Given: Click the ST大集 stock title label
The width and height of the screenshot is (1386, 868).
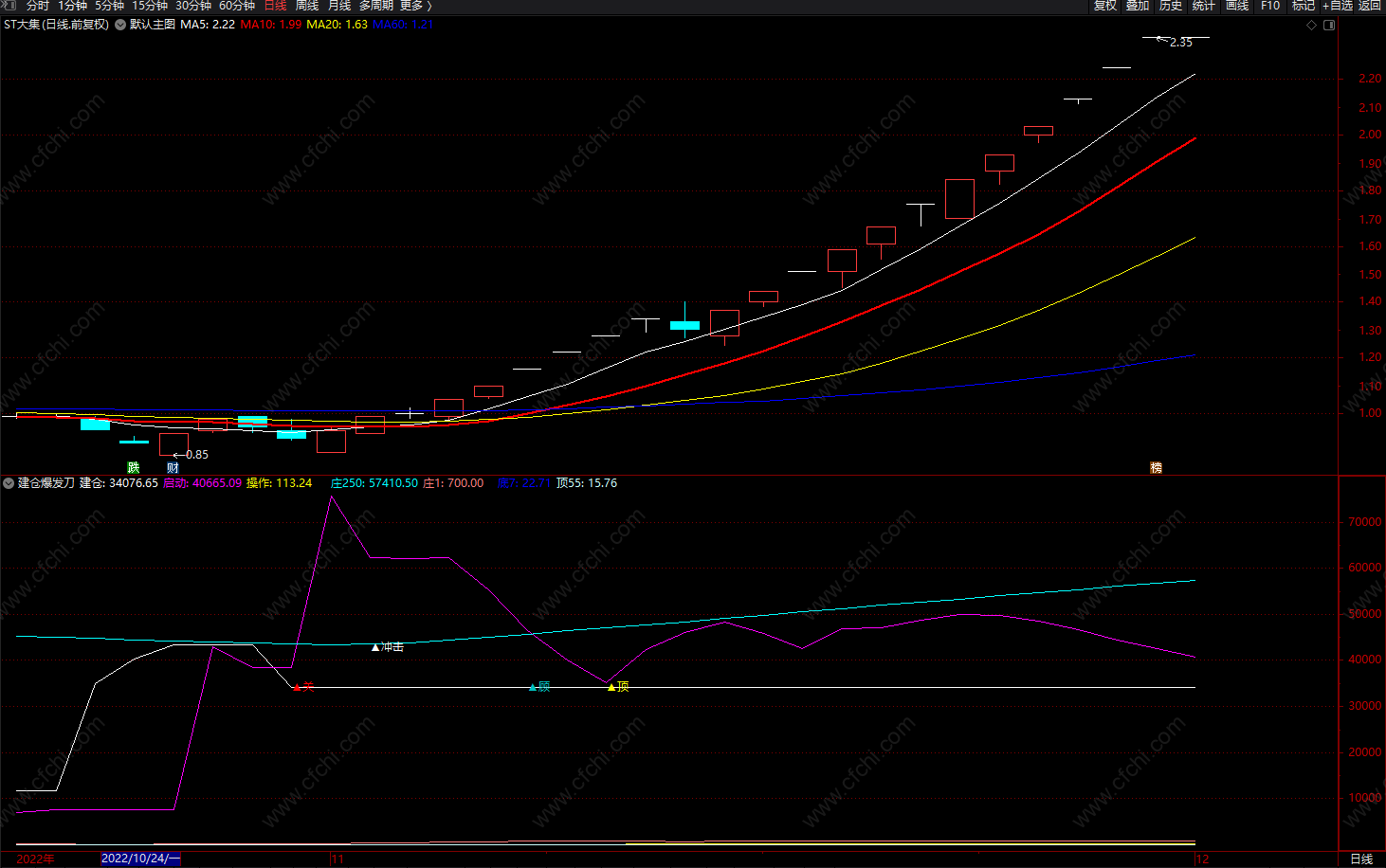Looking at the screenshot, I should pyautogui.click(x=56, y=25).
